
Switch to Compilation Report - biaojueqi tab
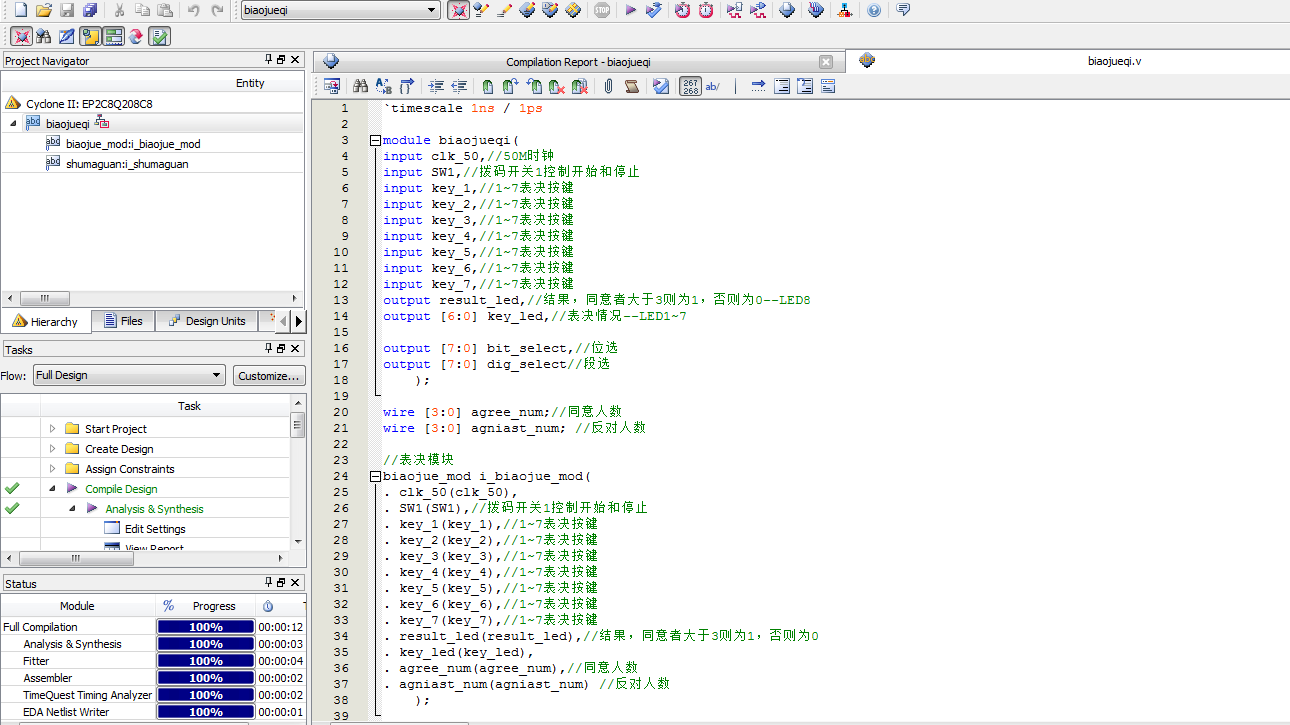(578, 62)
